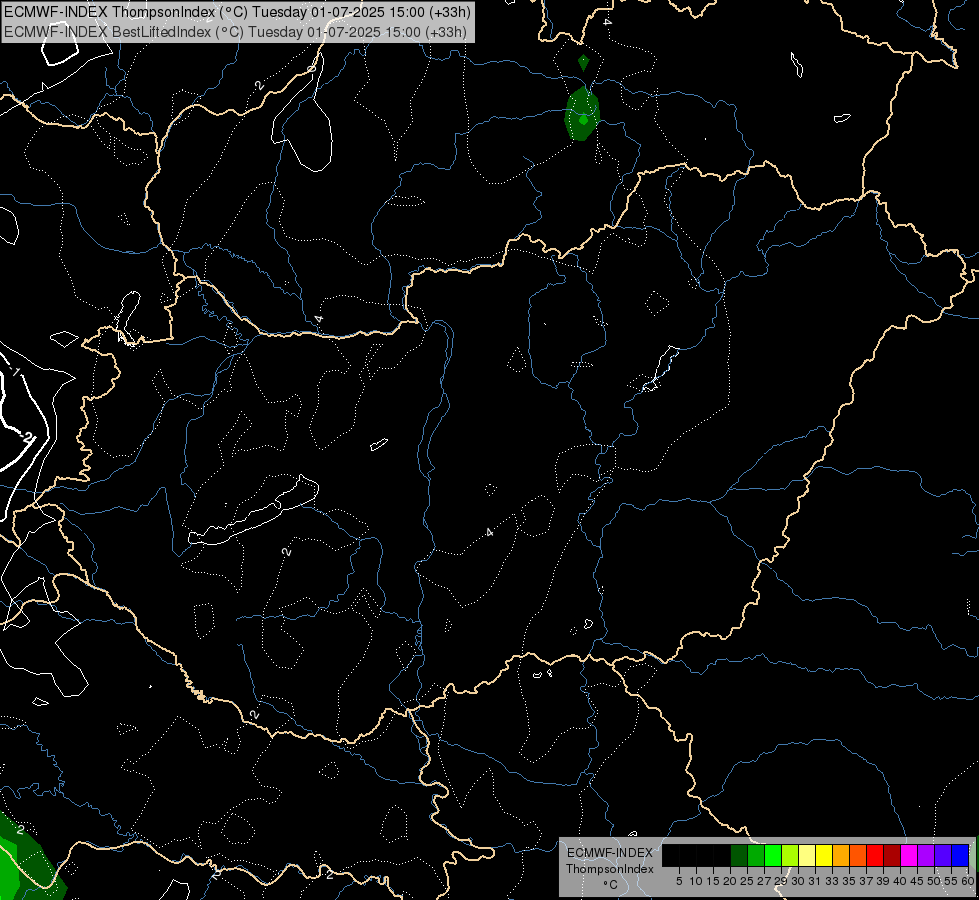Click the °C unit label in legend
Image resolution: width=979 pixels, height=900 pixels.
click(611, 885)
